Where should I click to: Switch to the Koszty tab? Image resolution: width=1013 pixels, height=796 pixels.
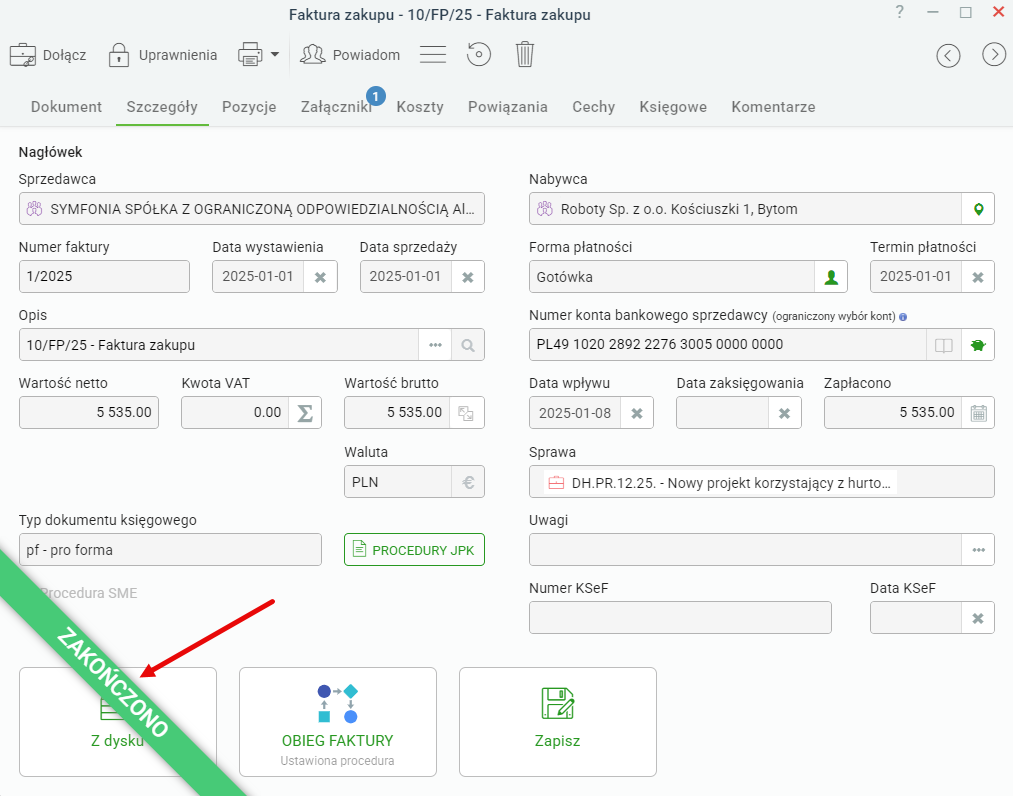(x=420, y=107)
